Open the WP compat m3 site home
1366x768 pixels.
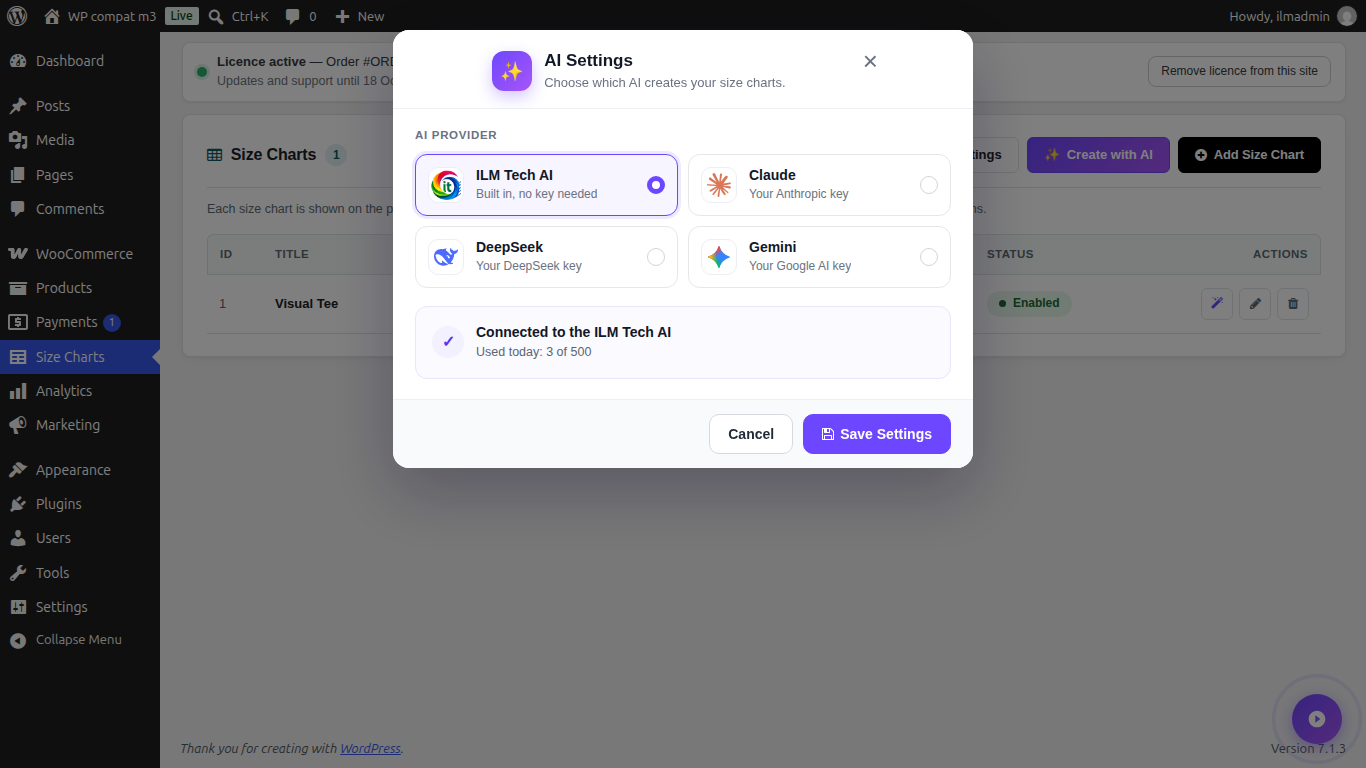(x=100, y=16)
